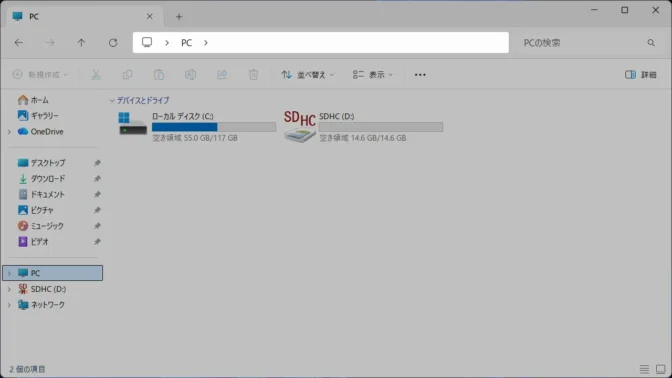Add a new tab
Image resolution: width=672 pixels, height=378 pixels.
[x=179, y=17]
